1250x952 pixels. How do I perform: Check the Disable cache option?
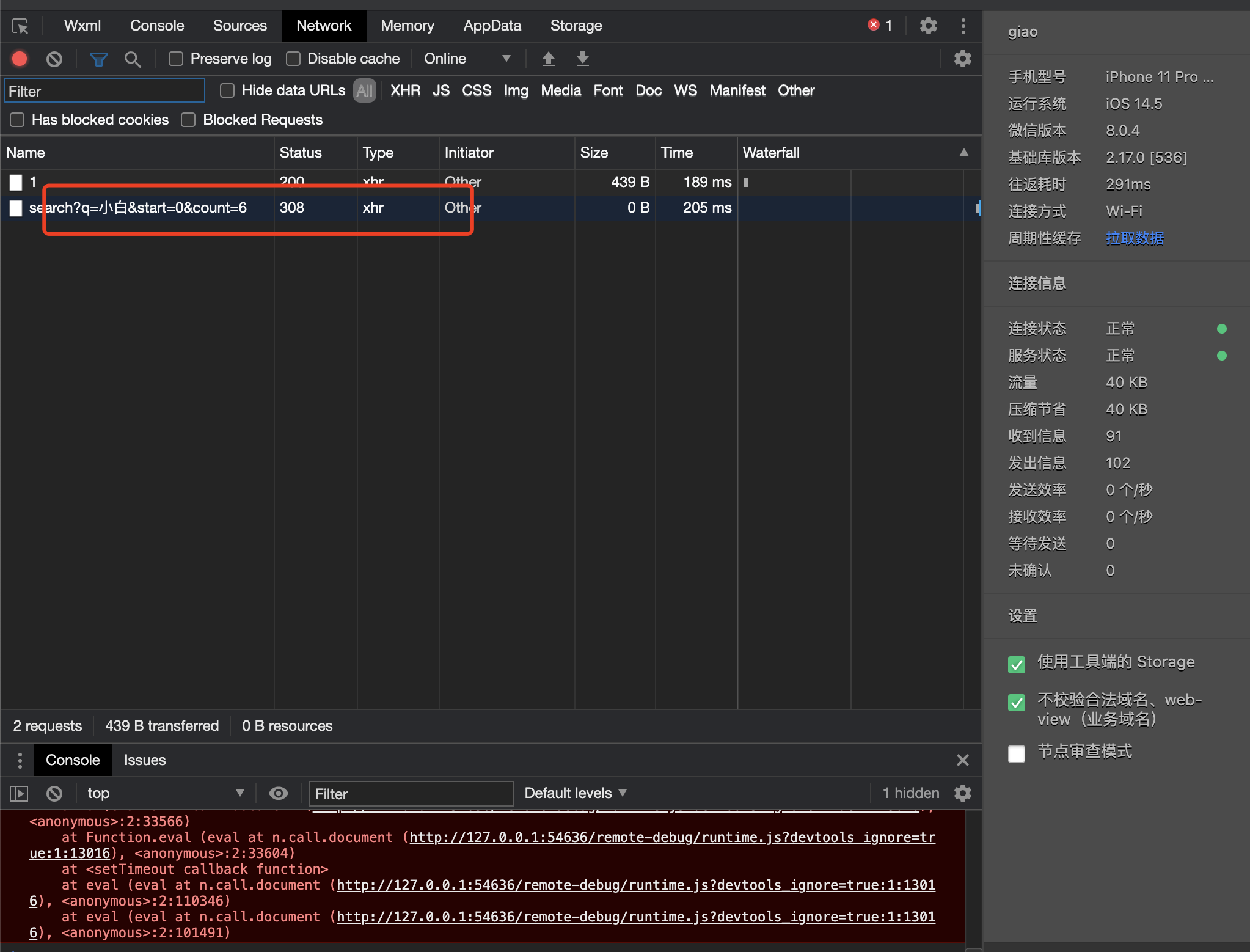coord(293,59)
